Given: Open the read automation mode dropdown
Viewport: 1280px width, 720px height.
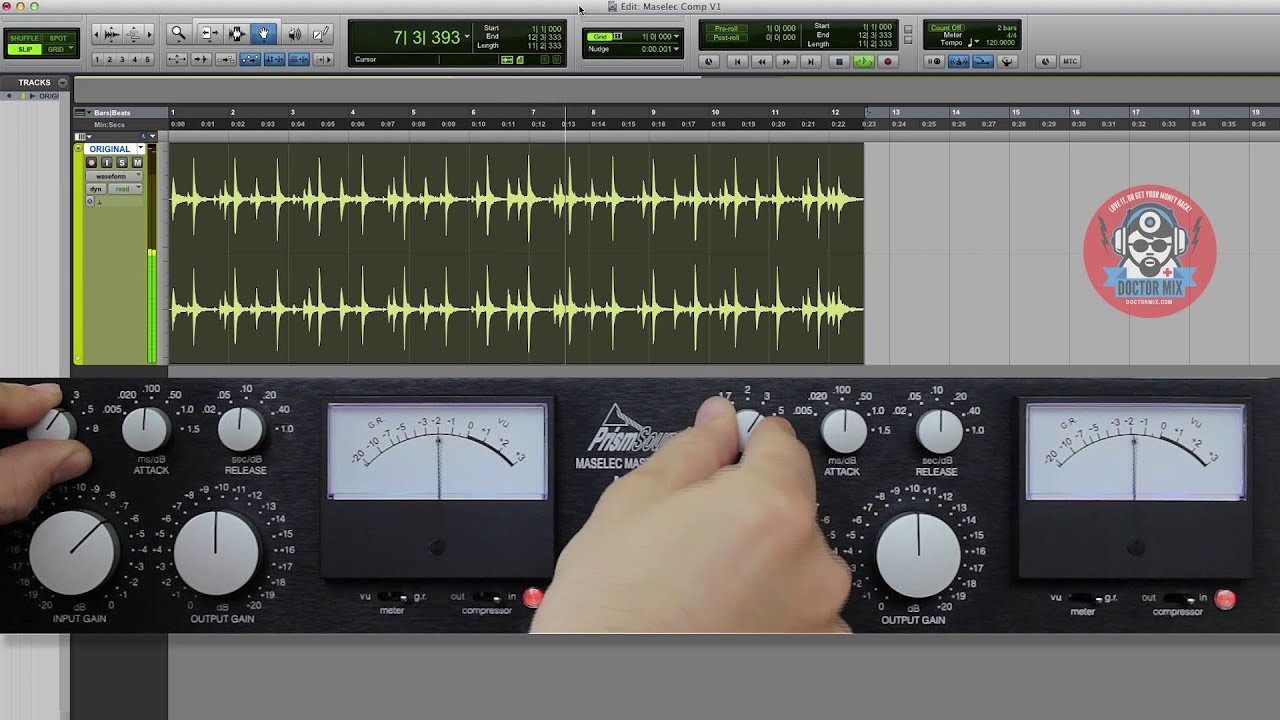Looking at the screenshot, I should 125,189.
